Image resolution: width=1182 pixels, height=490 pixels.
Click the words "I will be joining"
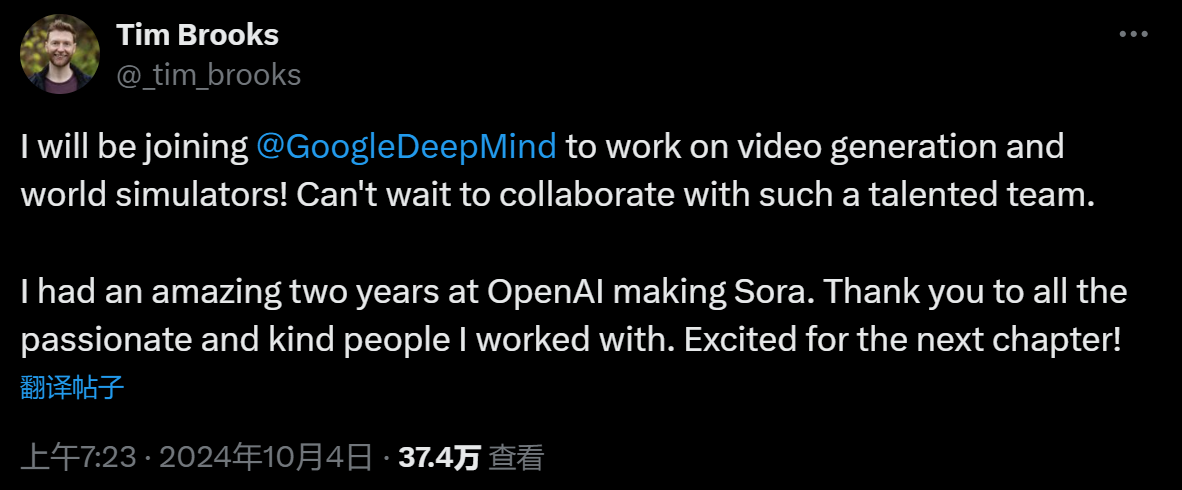(134, 147)
